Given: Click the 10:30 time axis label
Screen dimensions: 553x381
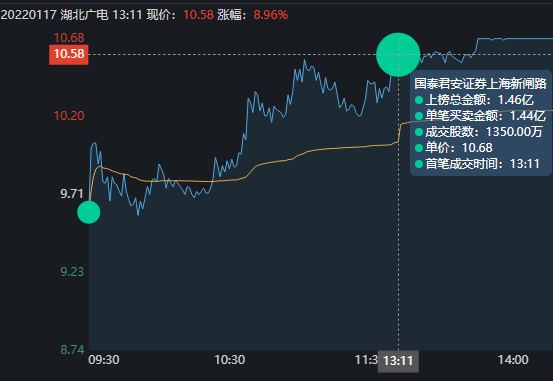Looking at the screenshot, I should [230, 360].
